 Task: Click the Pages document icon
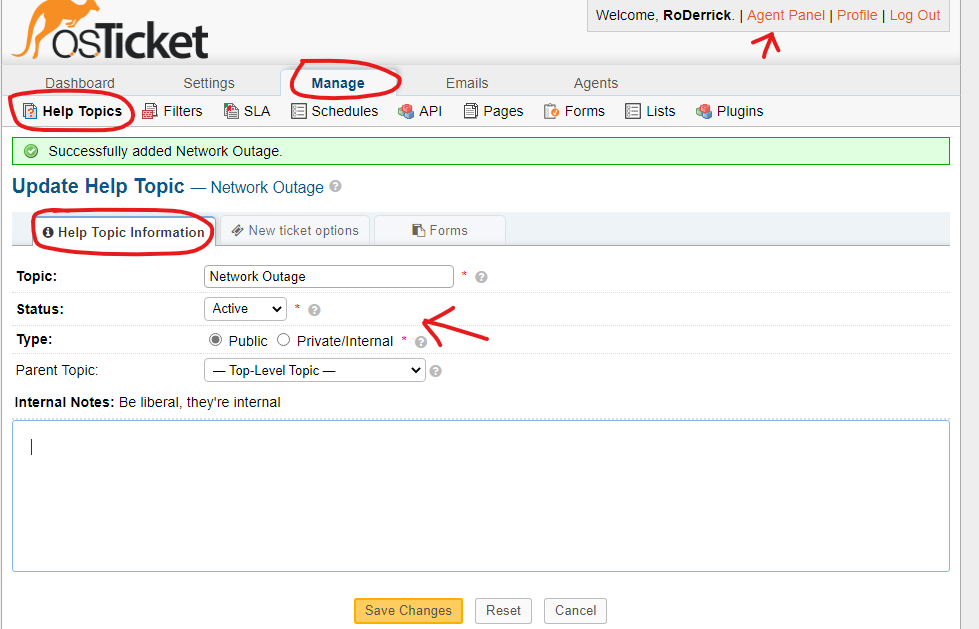pos(470,111)
